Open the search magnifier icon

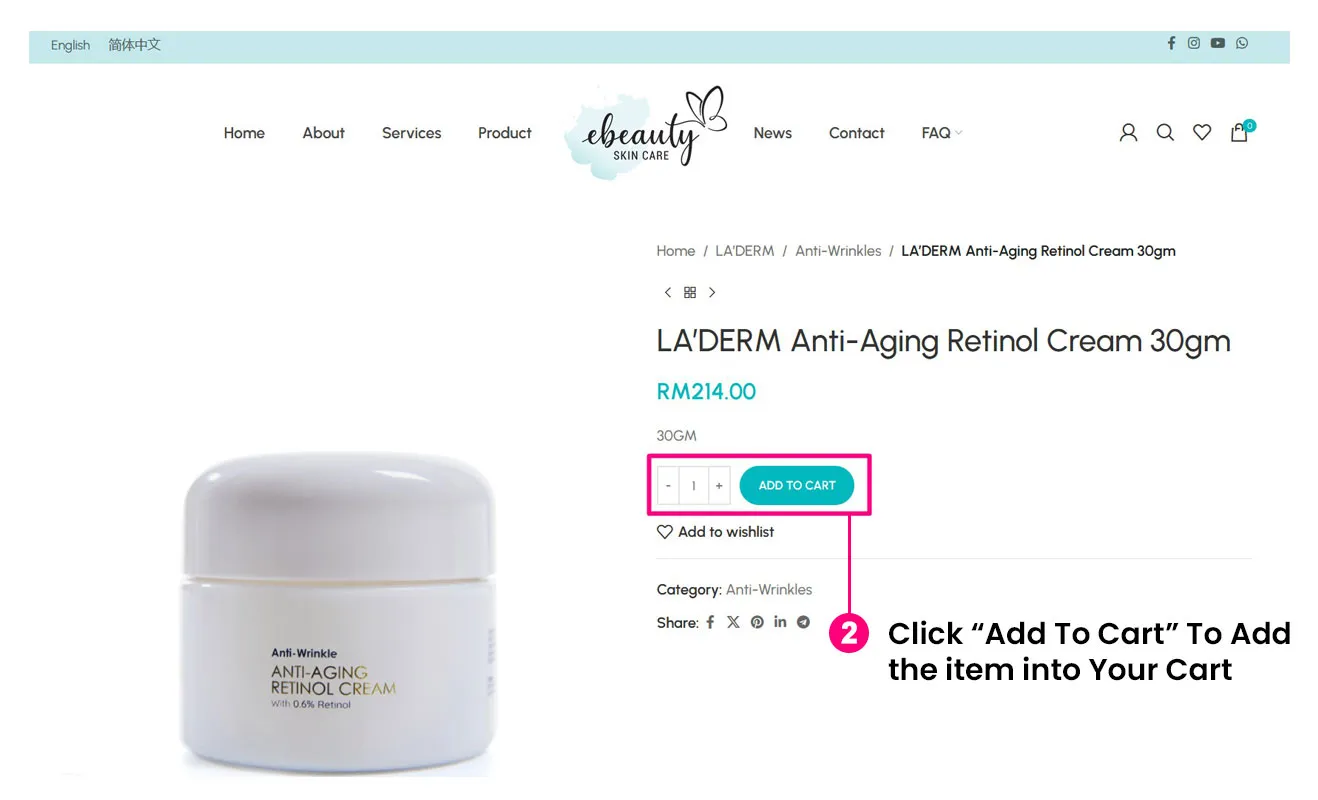coord(1165,132)
